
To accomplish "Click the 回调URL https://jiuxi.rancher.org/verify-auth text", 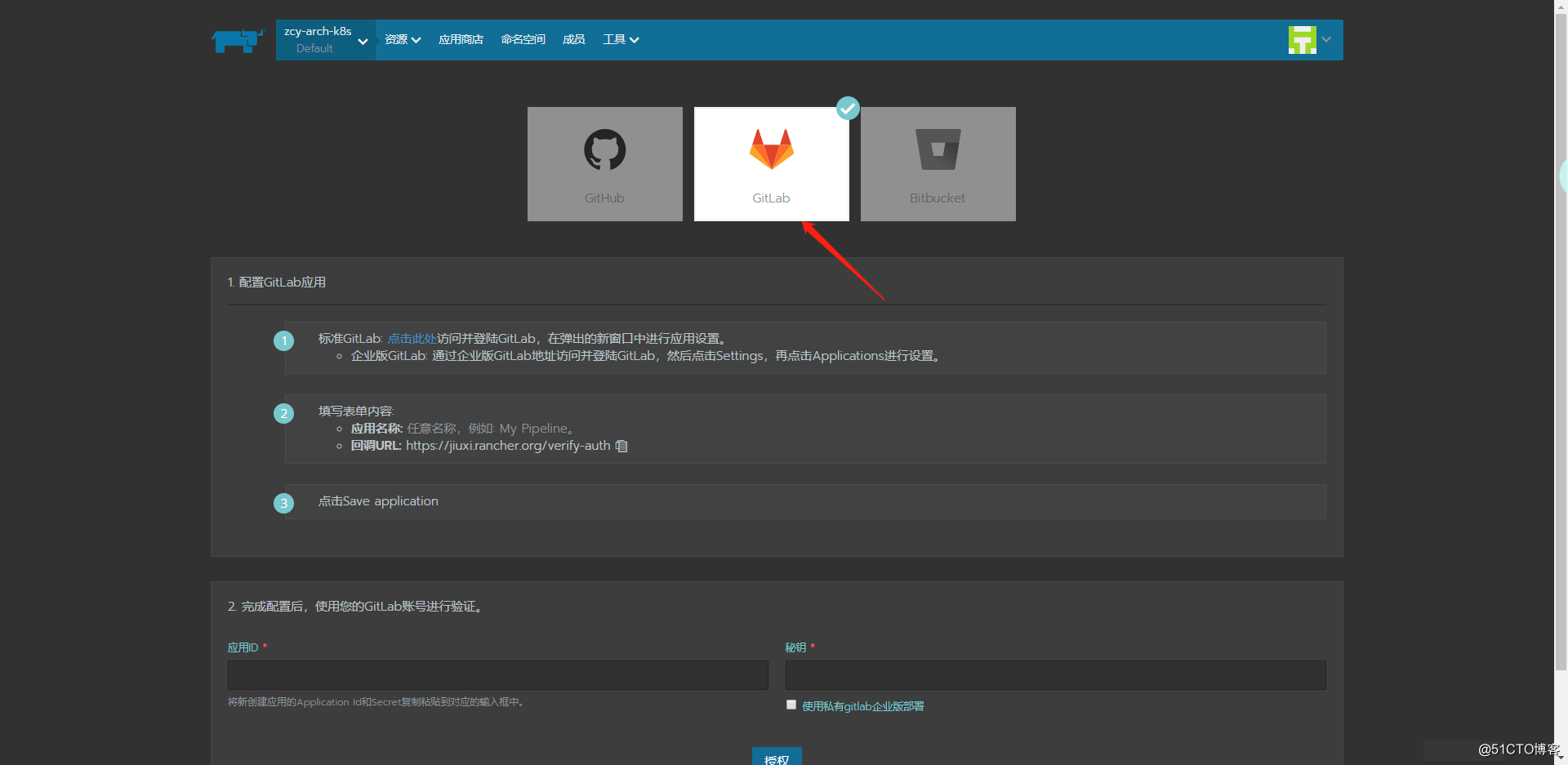I will pyautogui.click(x=481, y=446).
